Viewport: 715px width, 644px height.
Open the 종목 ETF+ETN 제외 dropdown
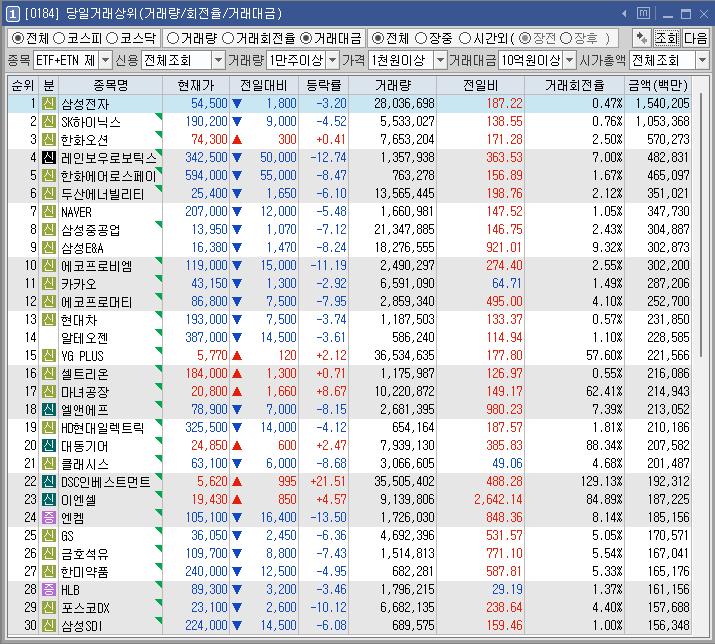click(x=105, y=60)
